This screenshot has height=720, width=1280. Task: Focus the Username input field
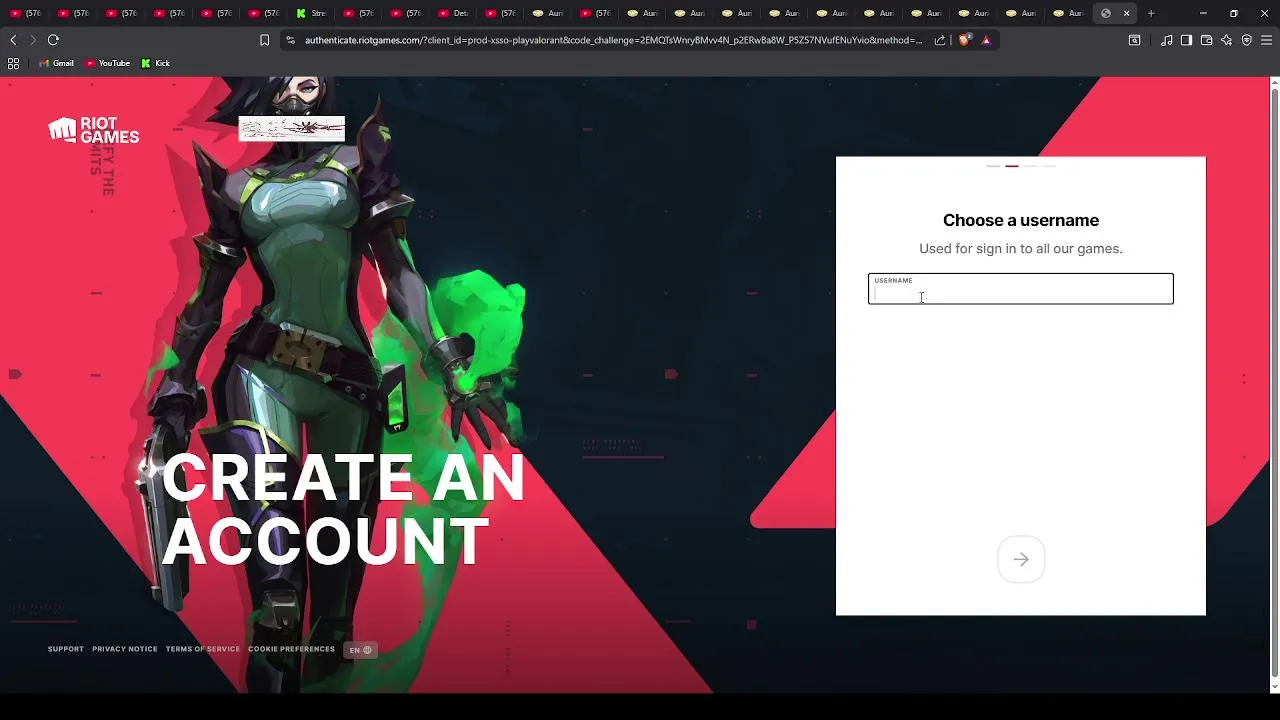point(1020,289)
